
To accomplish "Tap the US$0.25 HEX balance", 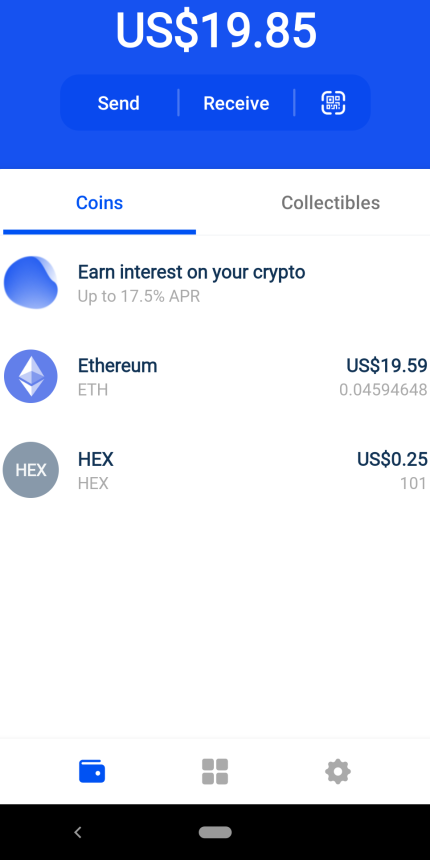I will [392, 459].
